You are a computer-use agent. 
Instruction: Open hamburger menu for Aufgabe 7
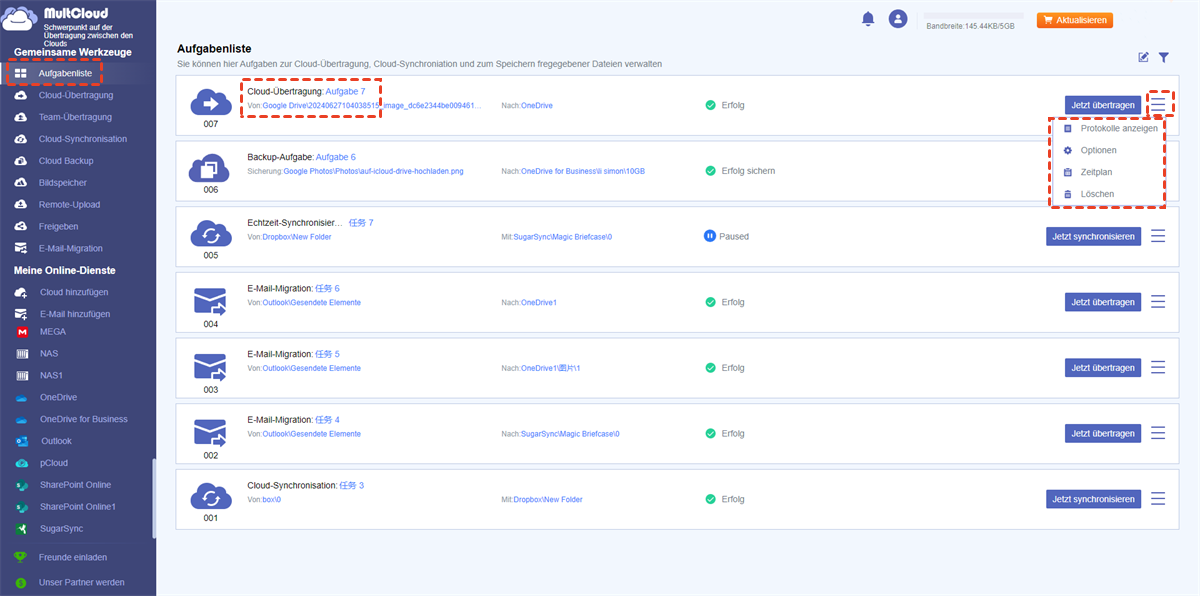click(x=1158, y=104)
